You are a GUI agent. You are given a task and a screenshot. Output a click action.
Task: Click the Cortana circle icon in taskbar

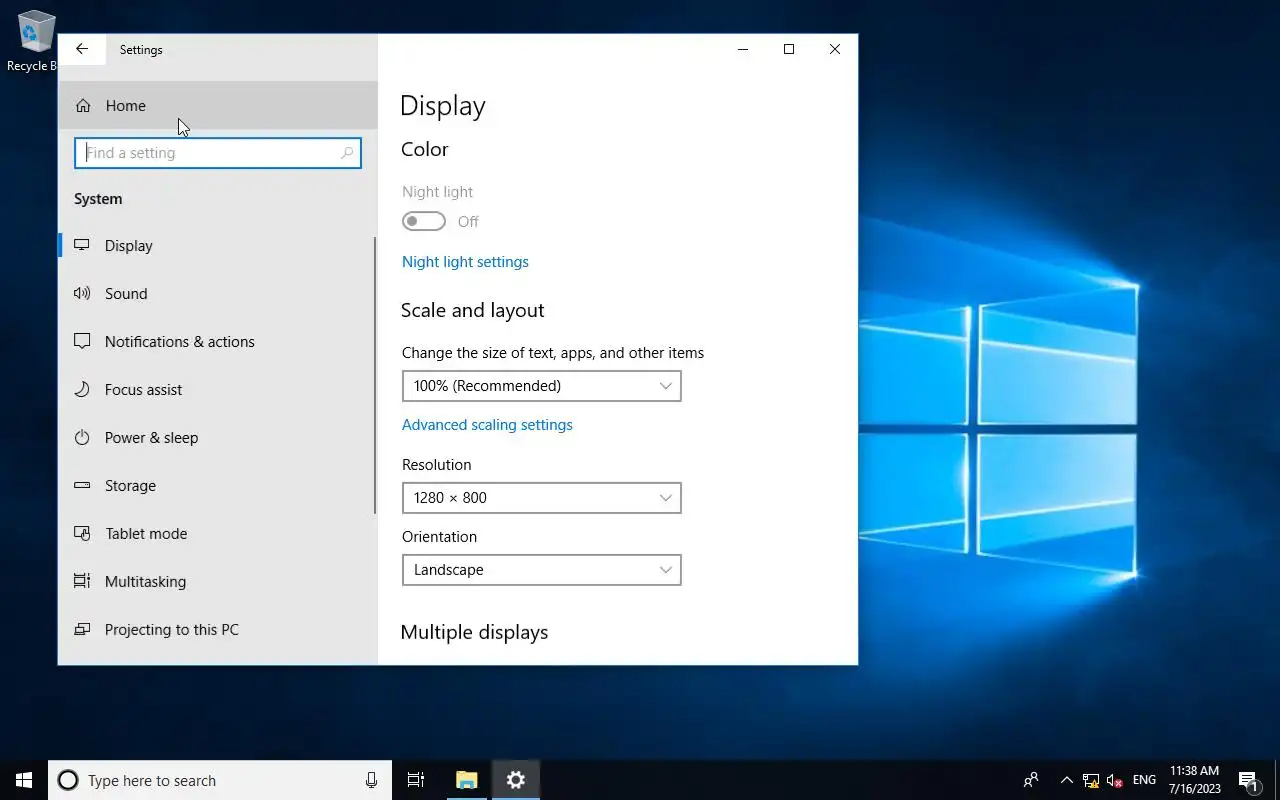(x=68, y=780)
